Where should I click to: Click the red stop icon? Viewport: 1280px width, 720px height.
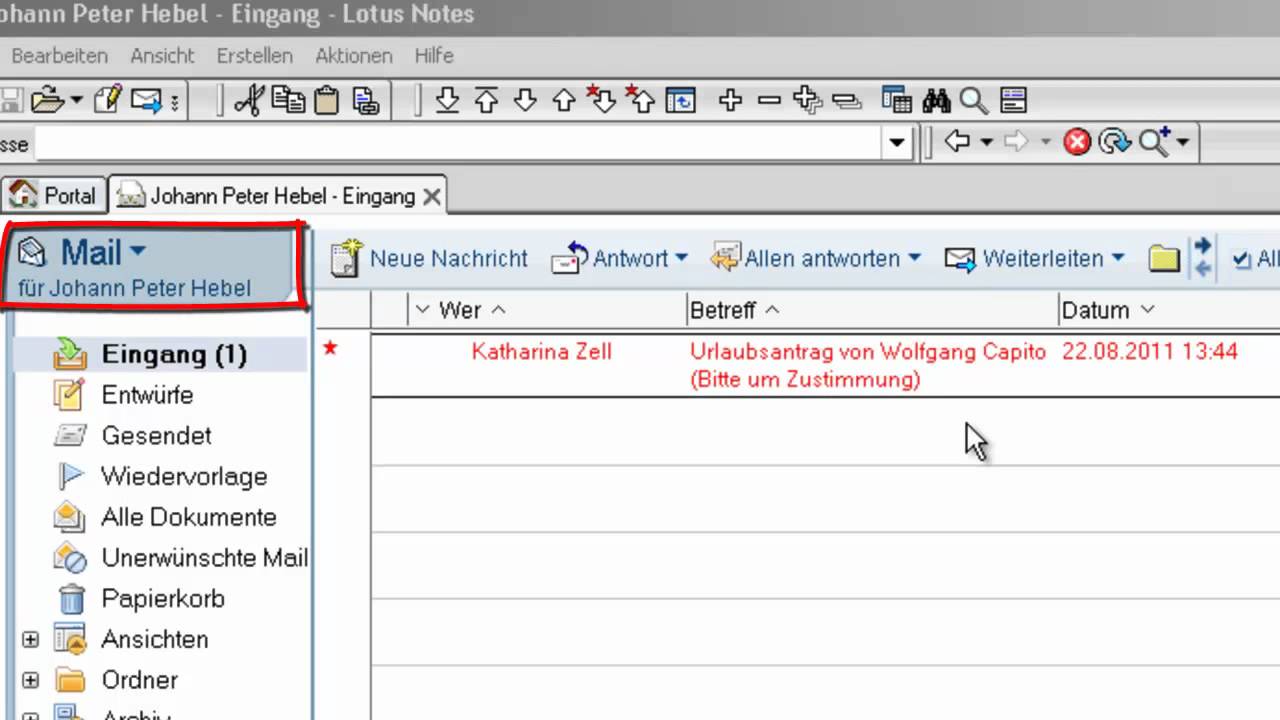[x=1077, y=142]
